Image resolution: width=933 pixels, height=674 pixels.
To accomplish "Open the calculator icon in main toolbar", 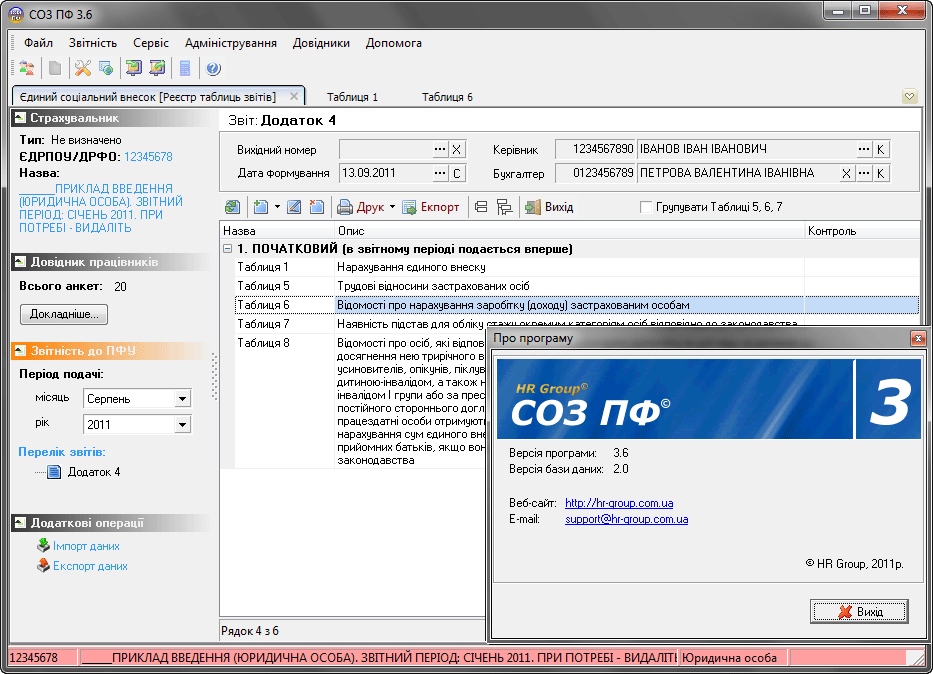I will coord(185,68).
